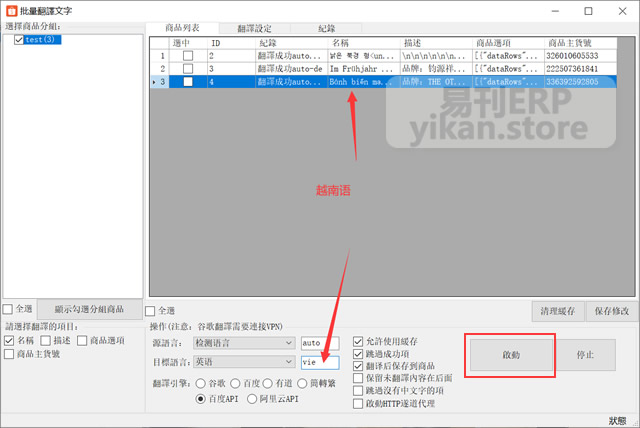Viewport: 640px width, 428px height.
Task: Click the 清理緩存 button
Action: pyautogui.click(x=556, y=311)
